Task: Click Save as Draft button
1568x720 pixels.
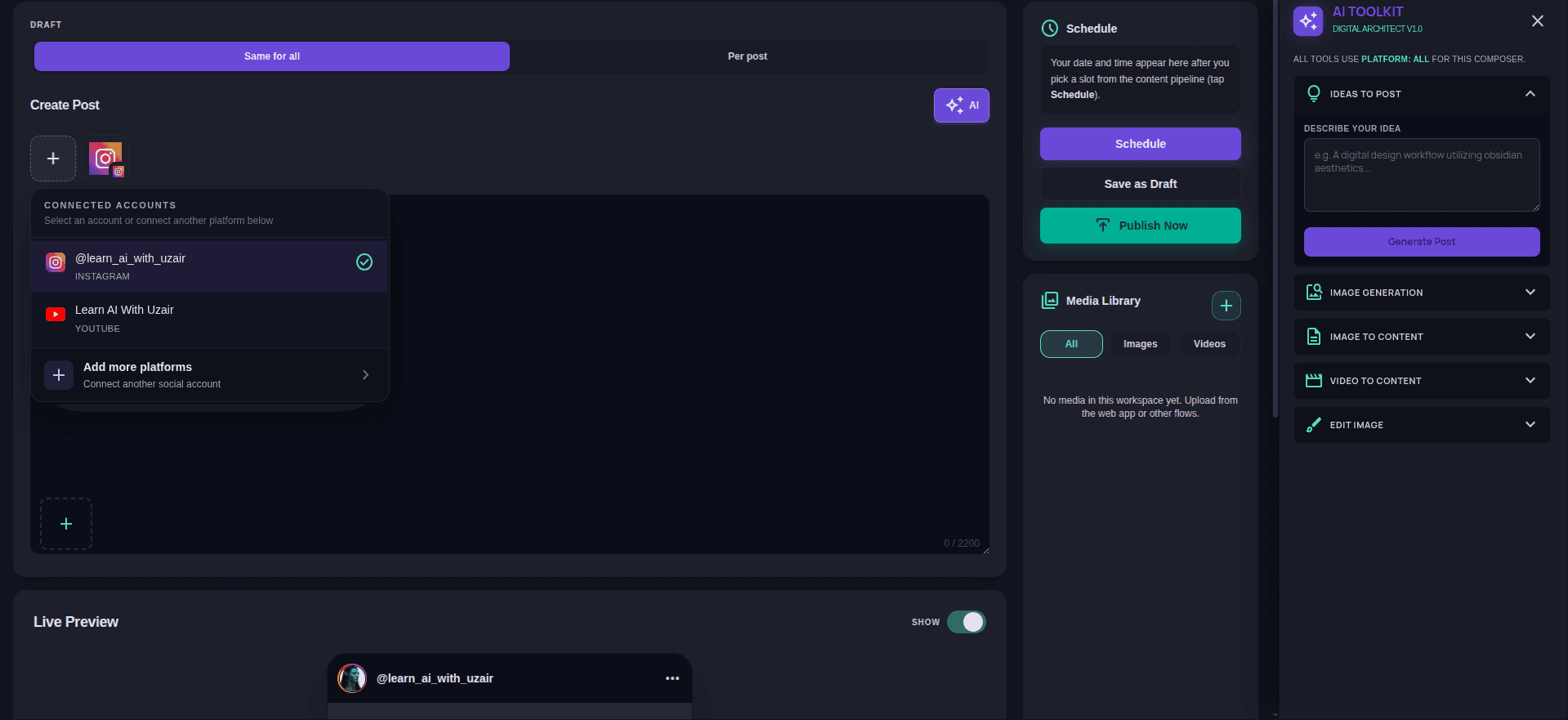Action: tap(1140, 184)
